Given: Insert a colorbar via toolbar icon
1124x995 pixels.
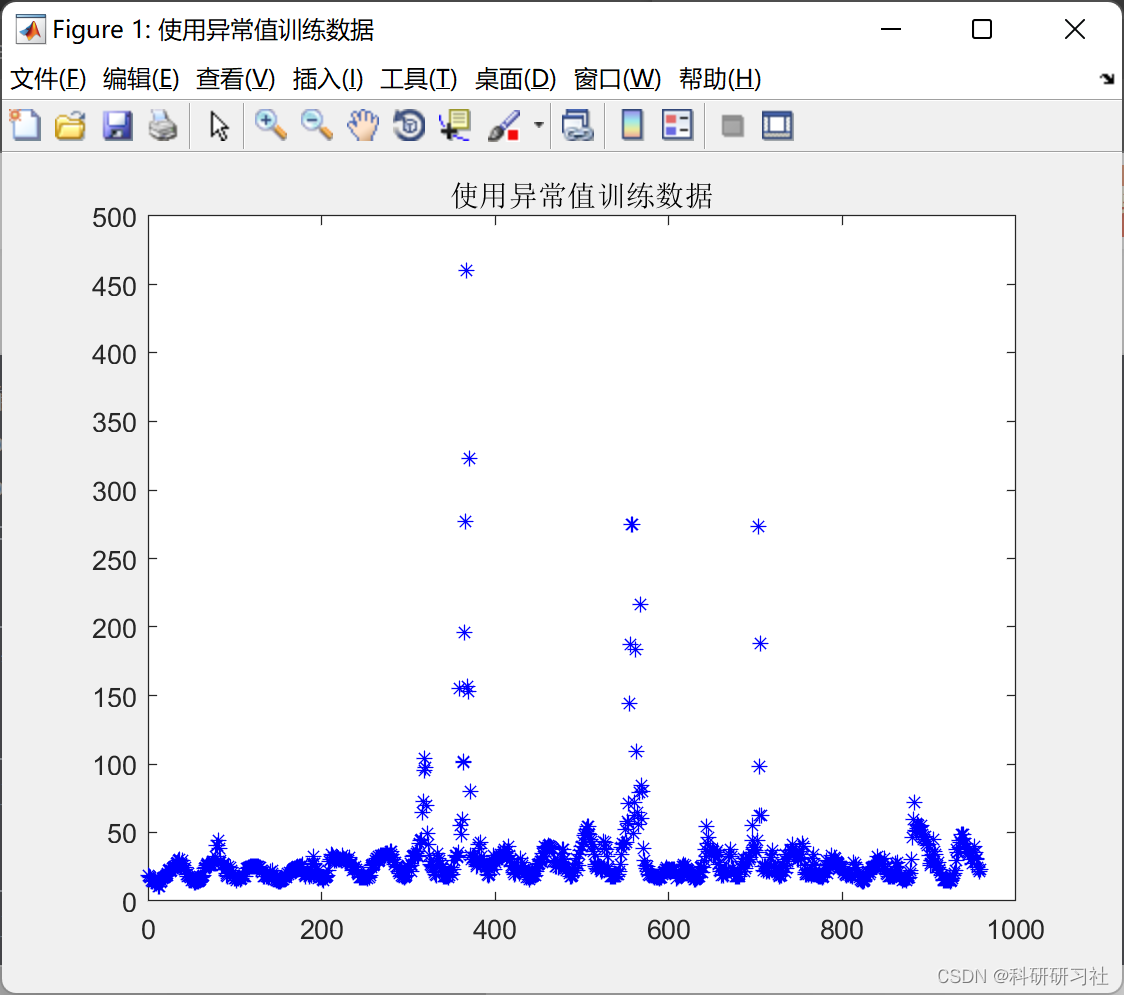Looking at the screenshot, I should click(632, 125).
